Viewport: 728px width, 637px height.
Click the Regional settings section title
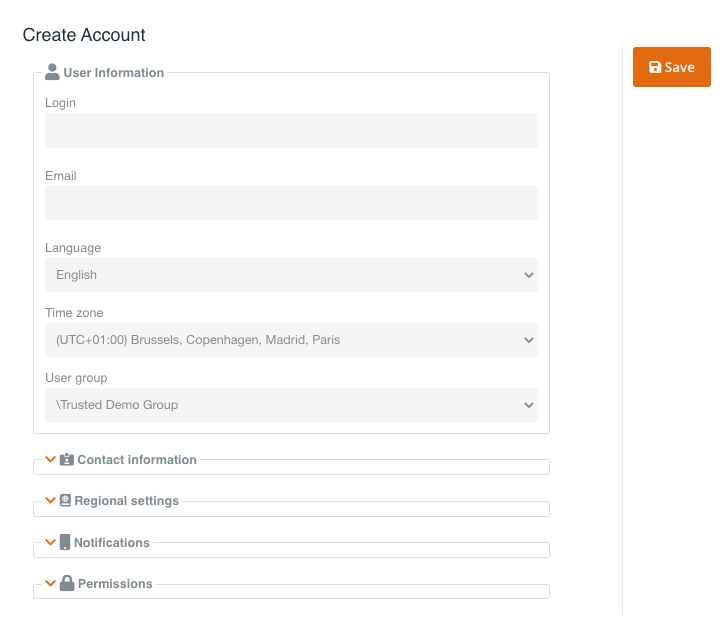tap(127, 501)
